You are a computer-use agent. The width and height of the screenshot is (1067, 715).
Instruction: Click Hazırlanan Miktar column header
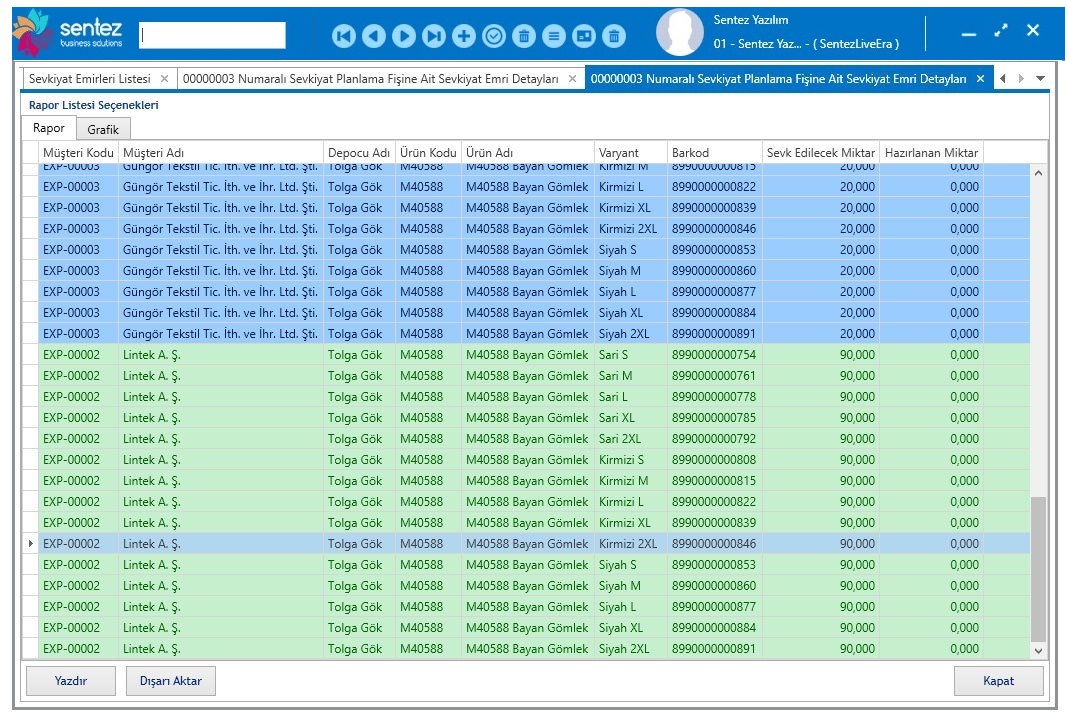pos(932,153)
